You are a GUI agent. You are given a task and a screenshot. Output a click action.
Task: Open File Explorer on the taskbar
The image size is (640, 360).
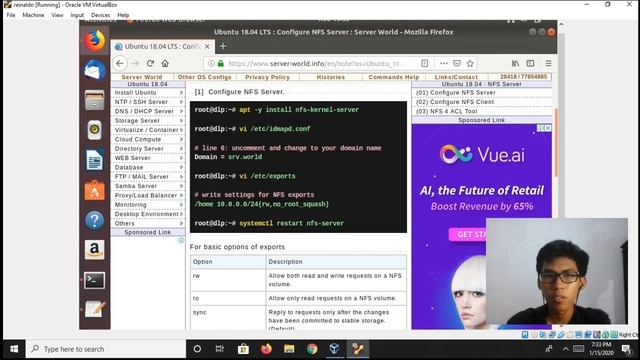(289, 349)
